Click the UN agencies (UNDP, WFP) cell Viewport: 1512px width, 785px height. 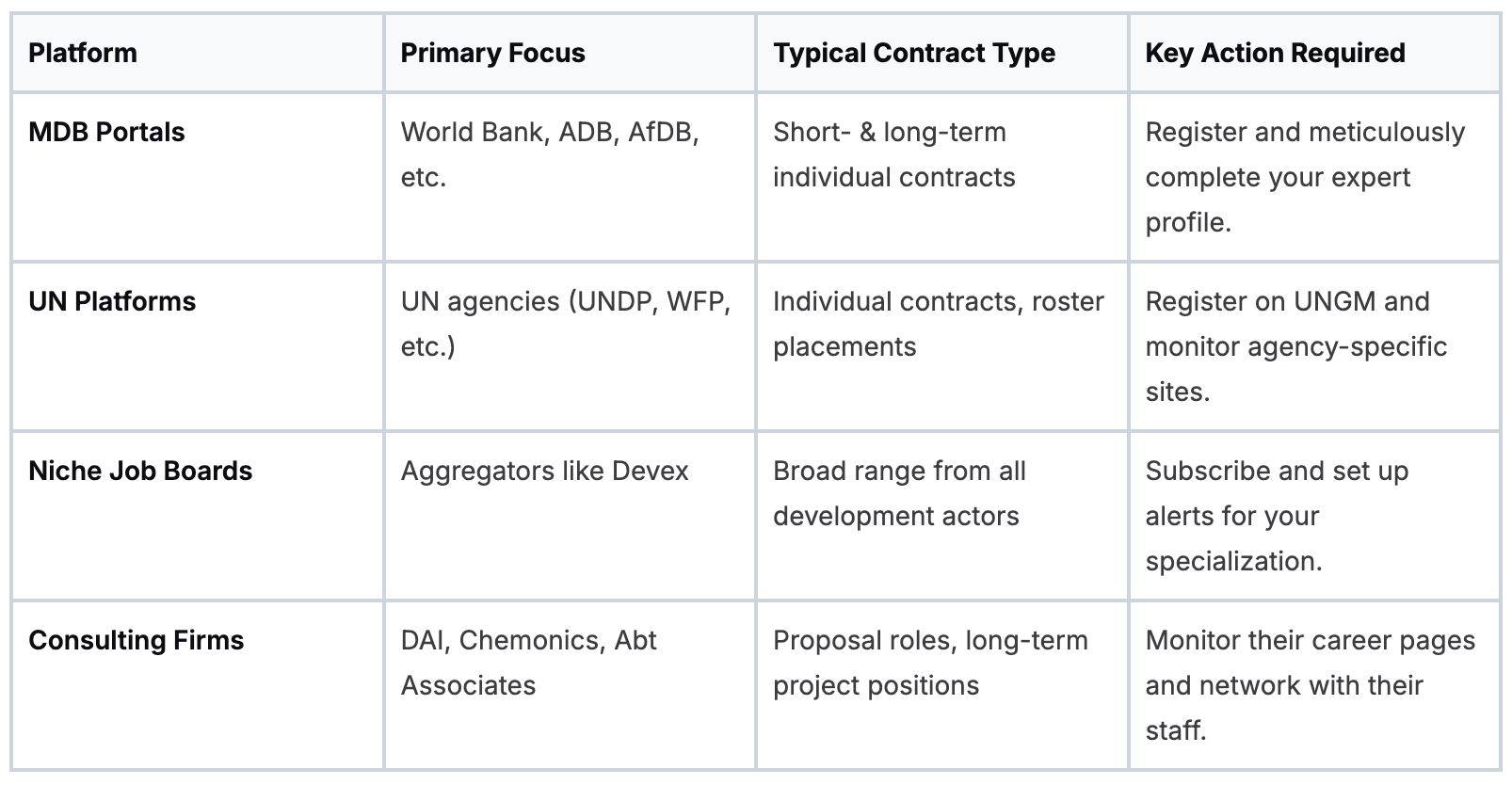pos(565,324)
